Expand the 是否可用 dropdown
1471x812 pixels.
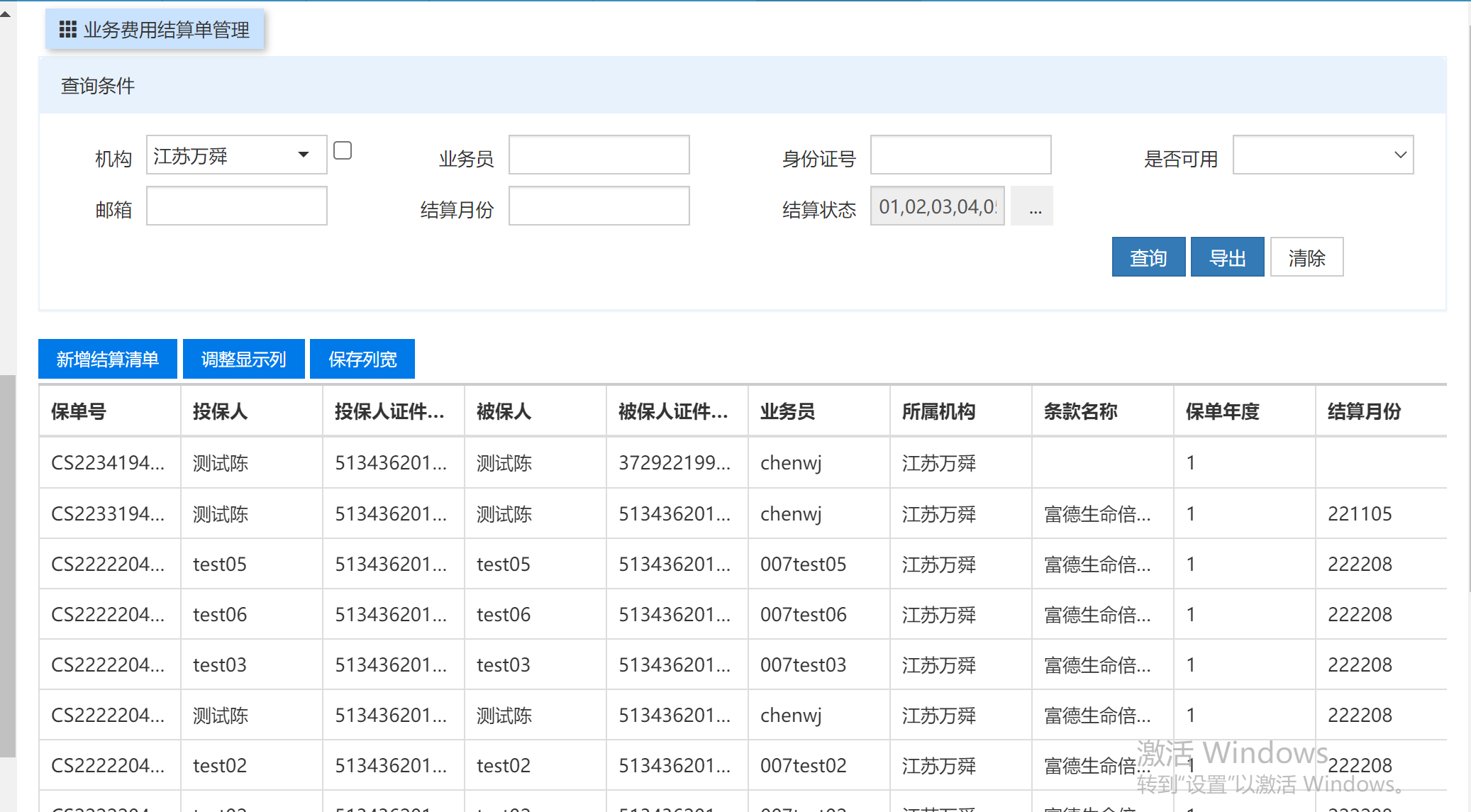click(1322, 155)
